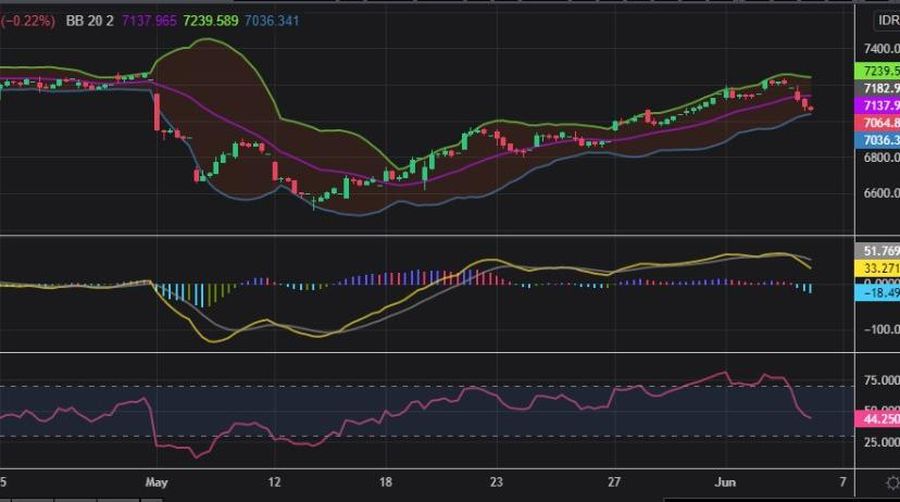Click the cyan -18.49 histogram value tag
This screenshot has height=502, width=900.
[878, 293]
